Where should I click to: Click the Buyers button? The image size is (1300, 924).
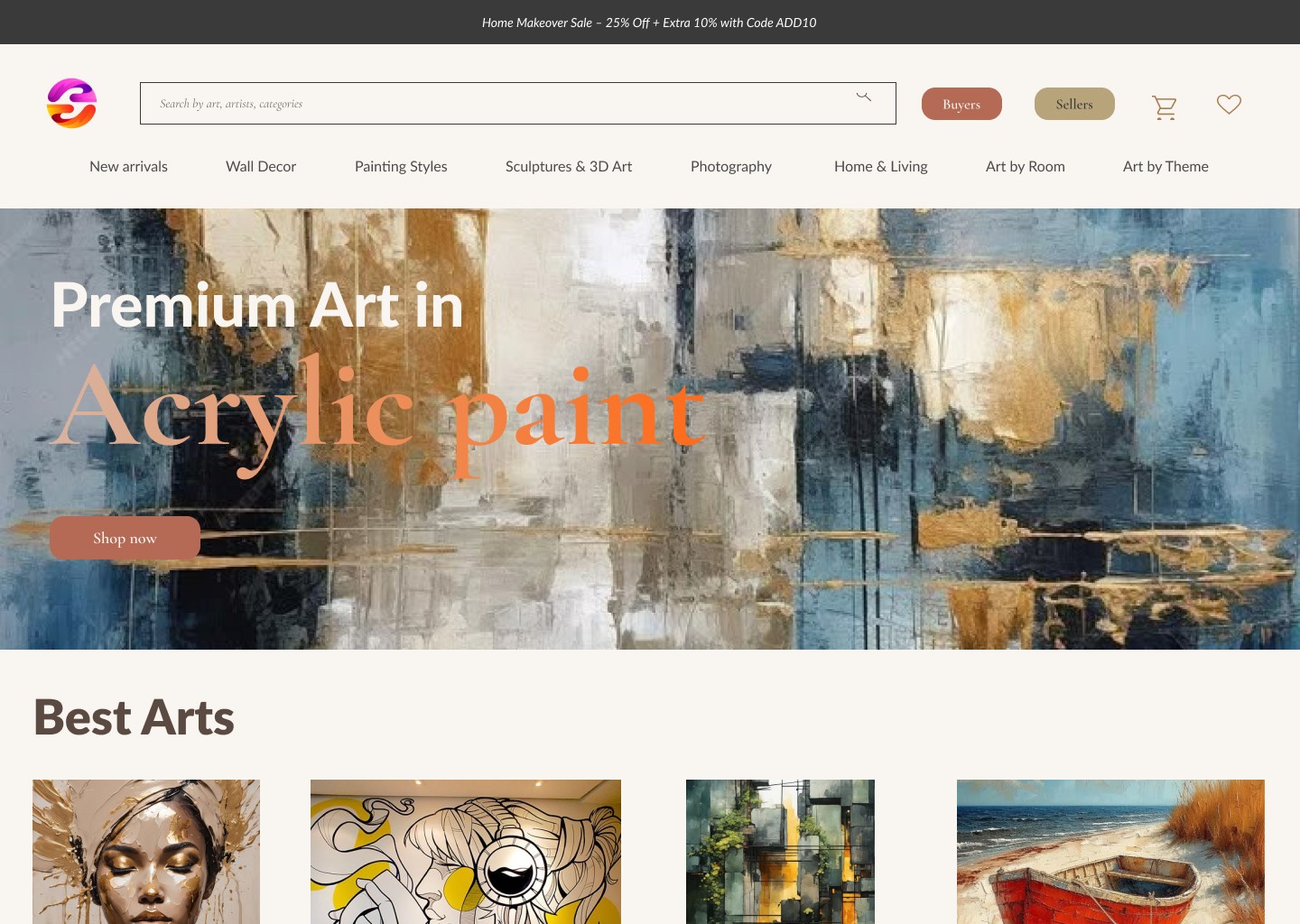coord(961,104)
